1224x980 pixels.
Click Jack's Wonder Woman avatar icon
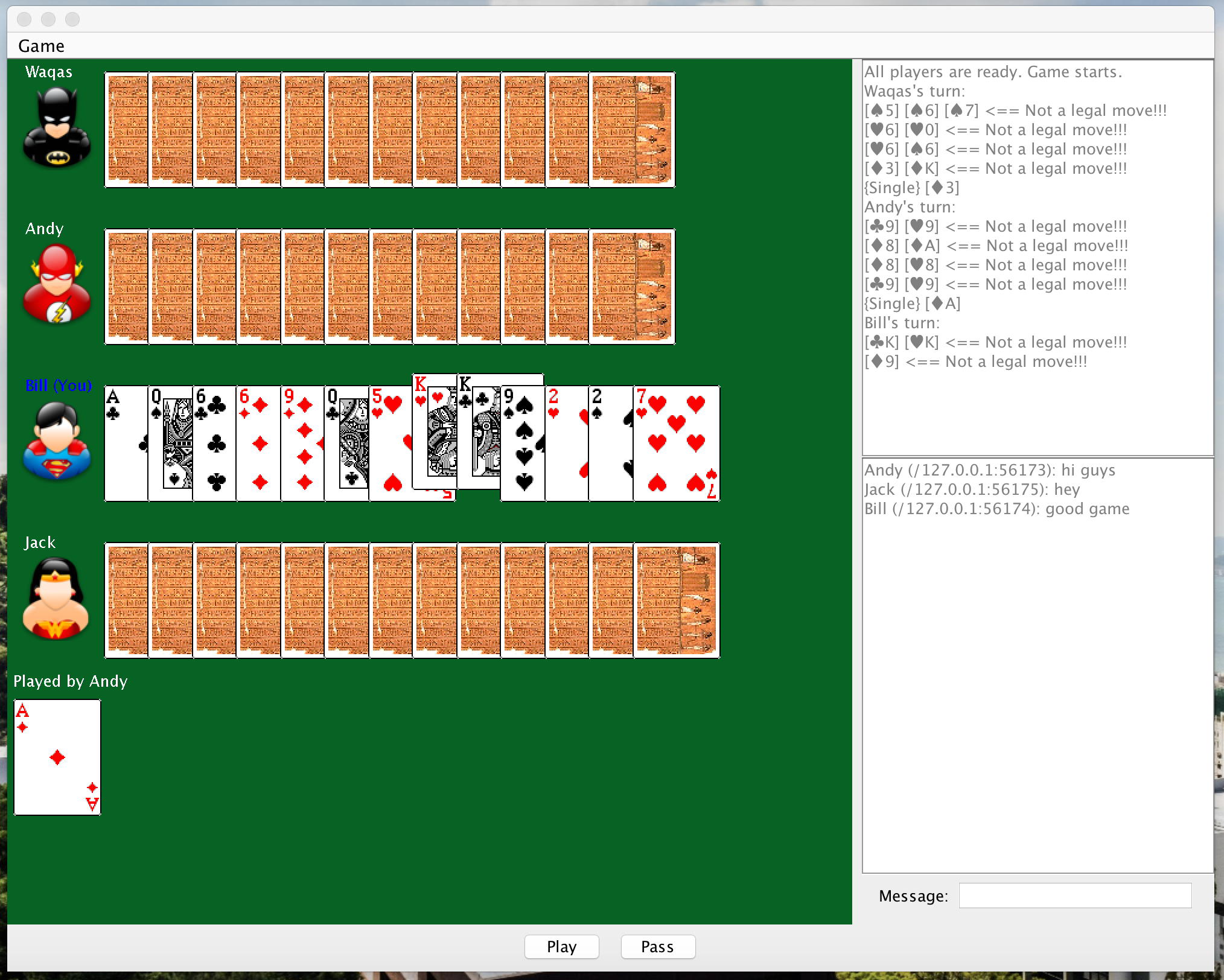click(56, 597)
